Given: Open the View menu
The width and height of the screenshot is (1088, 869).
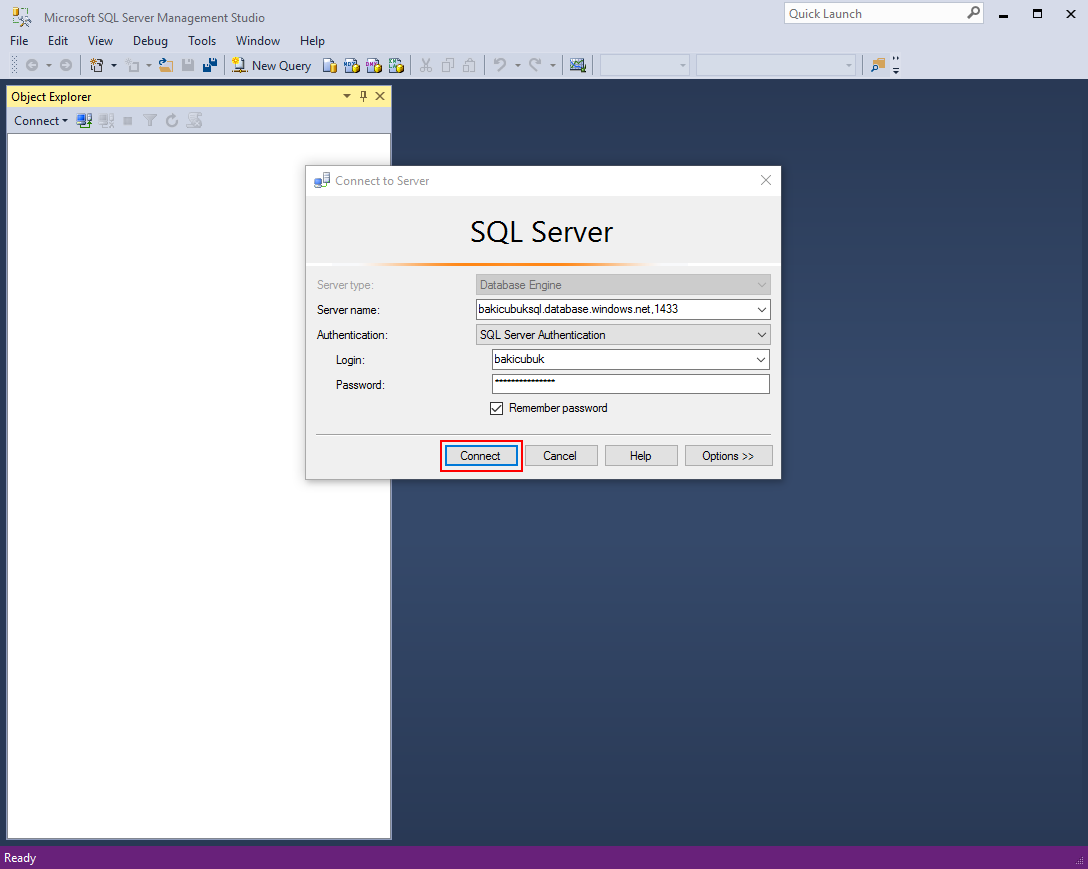Looking at the screenshot, I should pyautogui.click(x=100, y=41).
